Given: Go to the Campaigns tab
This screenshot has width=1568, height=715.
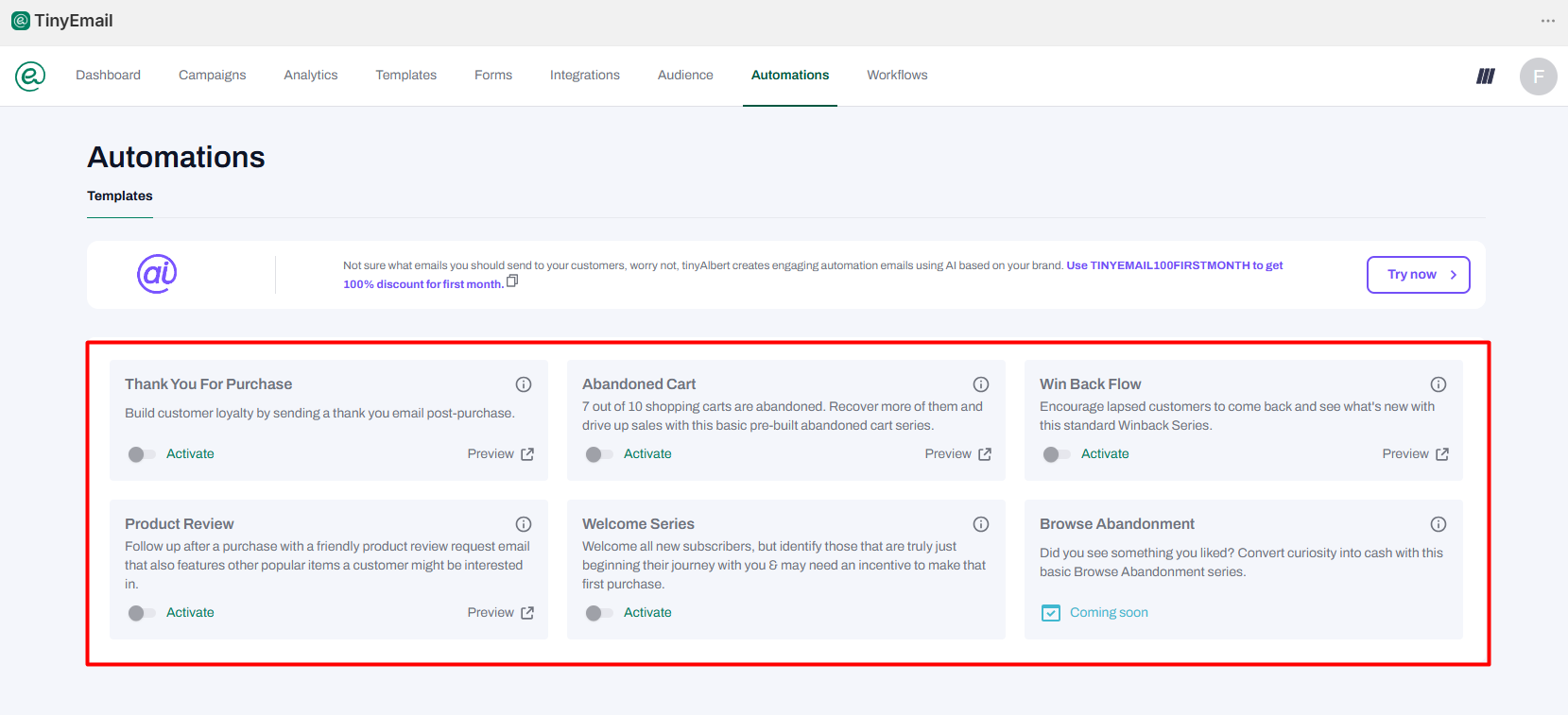Looking at the screenshot, I should coord(213,76).
